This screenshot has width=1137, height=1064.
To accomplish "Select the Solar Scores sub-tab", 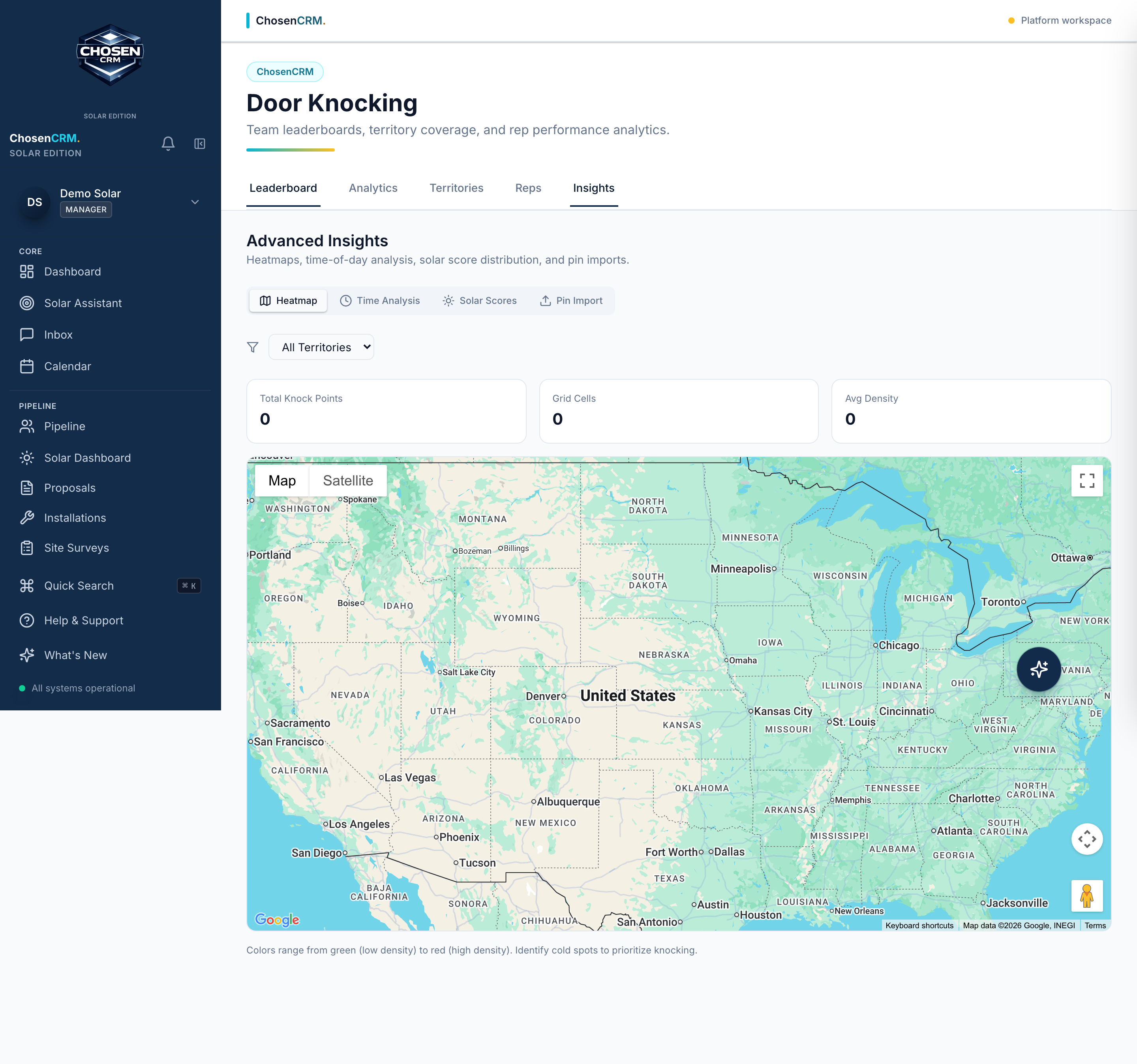I will (x=479, y=301).
